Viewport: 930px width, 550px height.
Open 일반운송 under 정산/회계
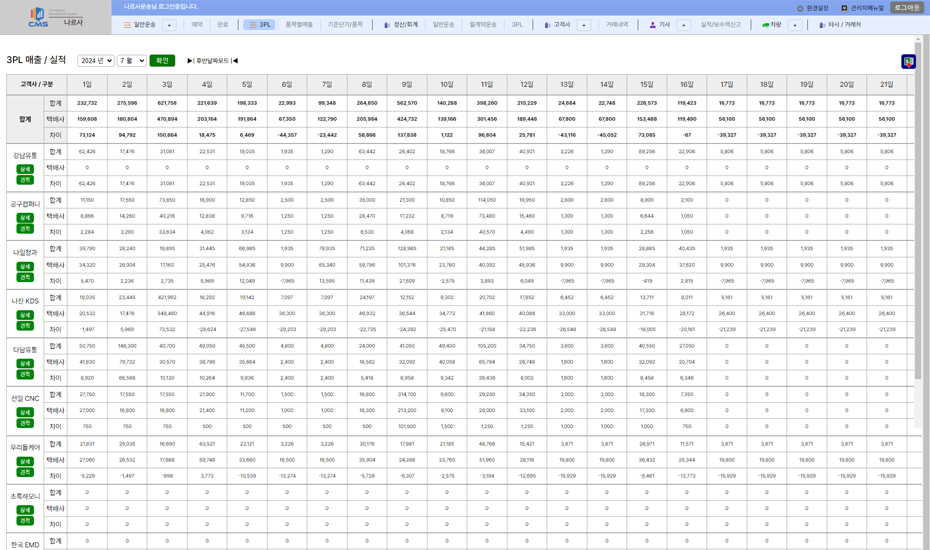443,25
